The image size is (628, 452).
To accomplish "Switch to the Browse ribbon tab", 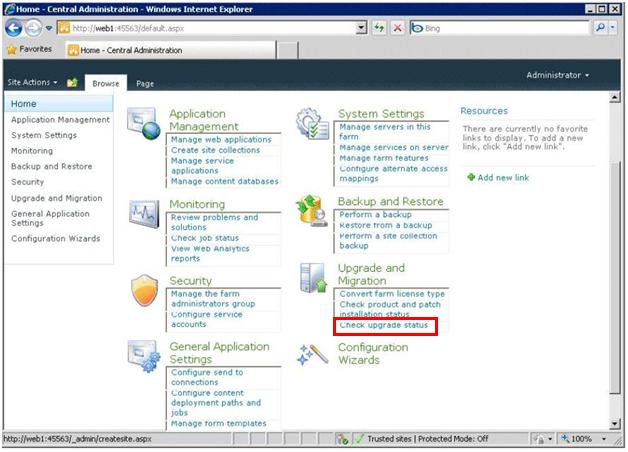I will click(x=106, y=83).
